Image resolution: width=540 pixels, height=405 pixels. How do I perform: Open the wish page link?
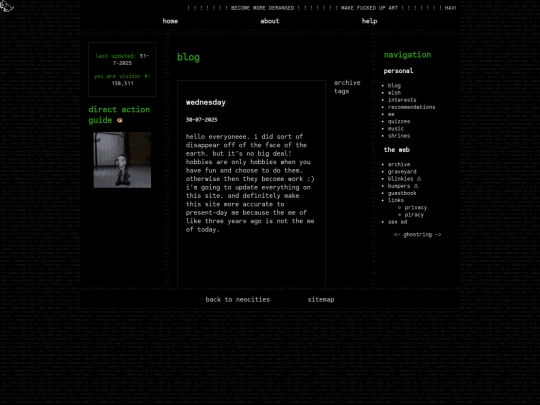click(394, 93)
